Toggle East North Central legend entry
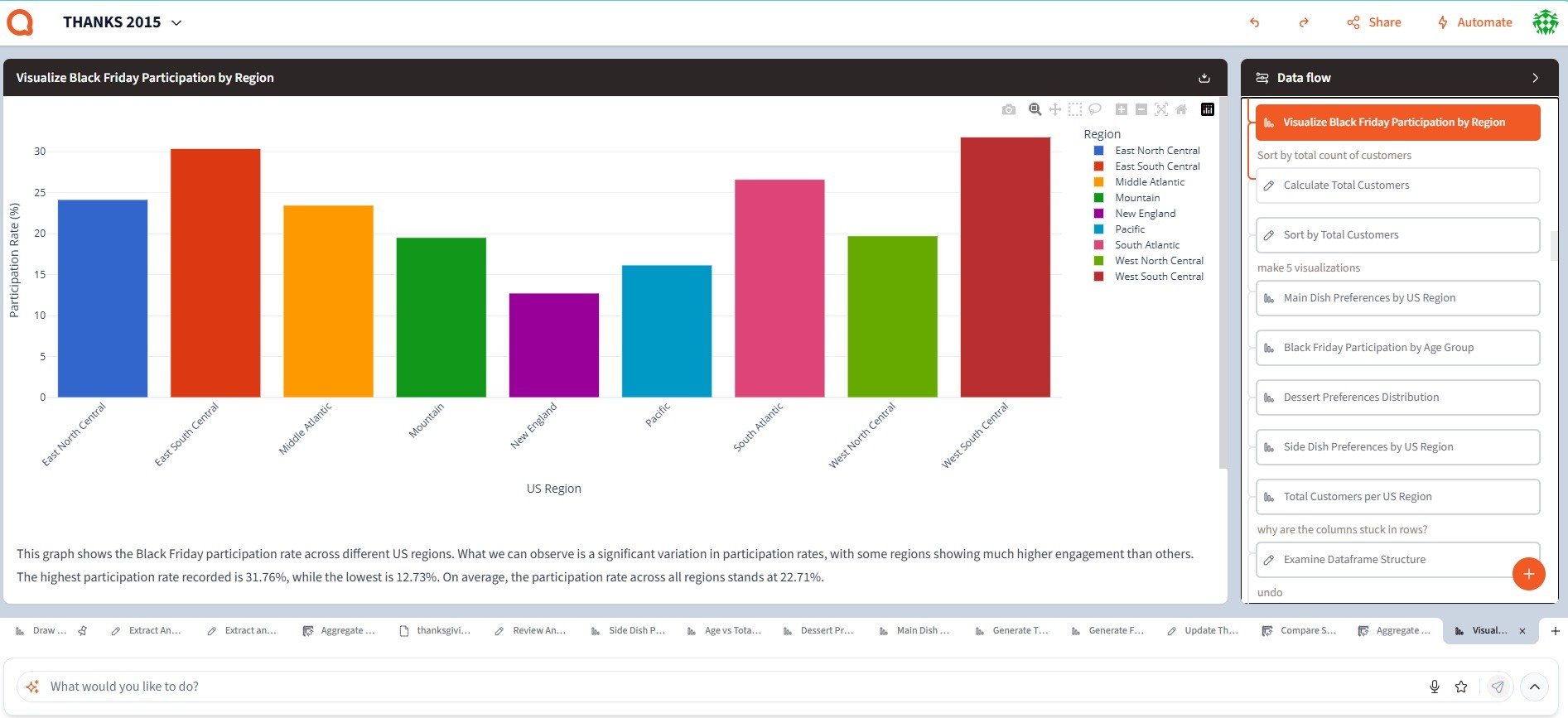1568x718 pixels. [1146, 151]
